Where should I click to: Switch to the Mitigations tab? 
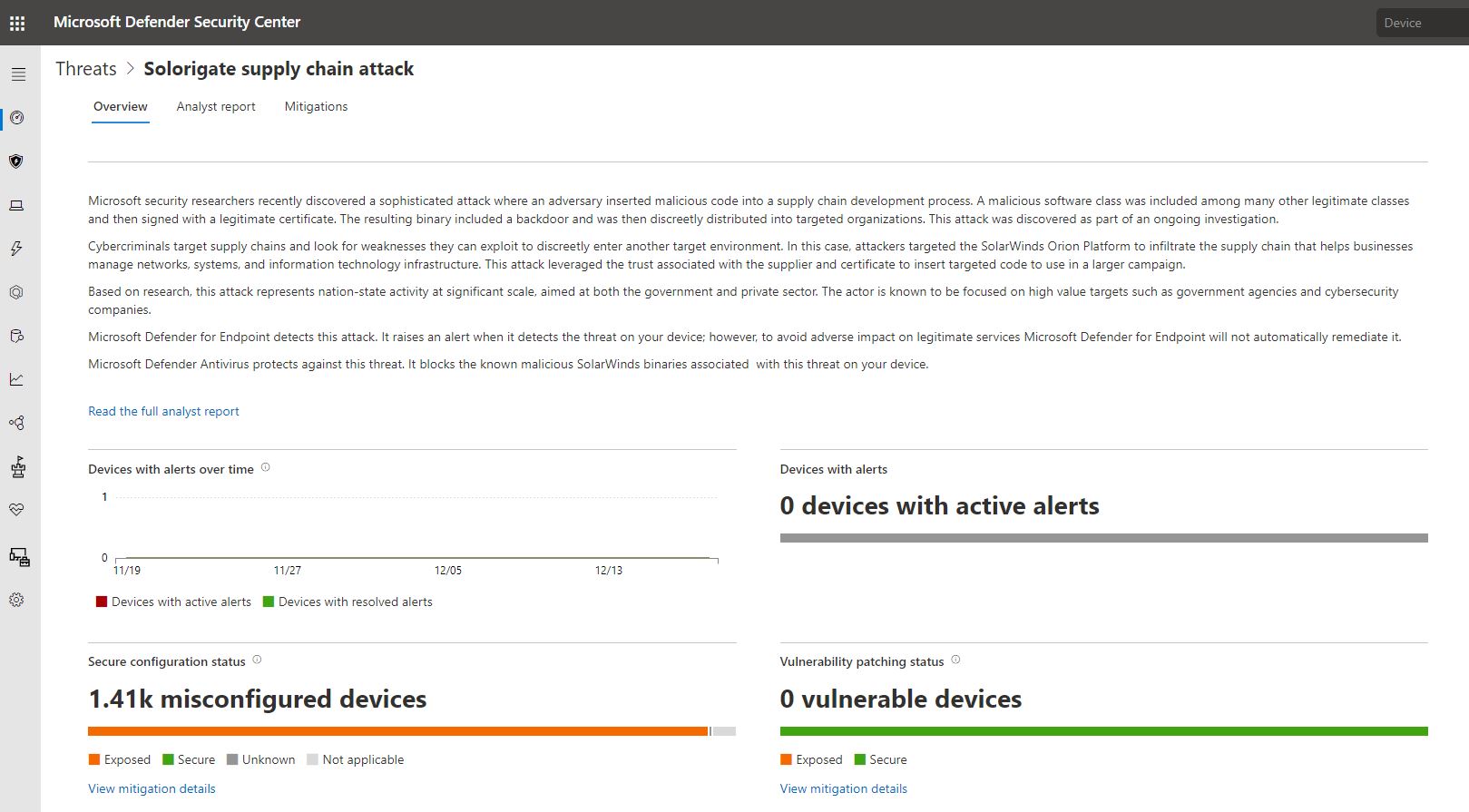(316, 106)
